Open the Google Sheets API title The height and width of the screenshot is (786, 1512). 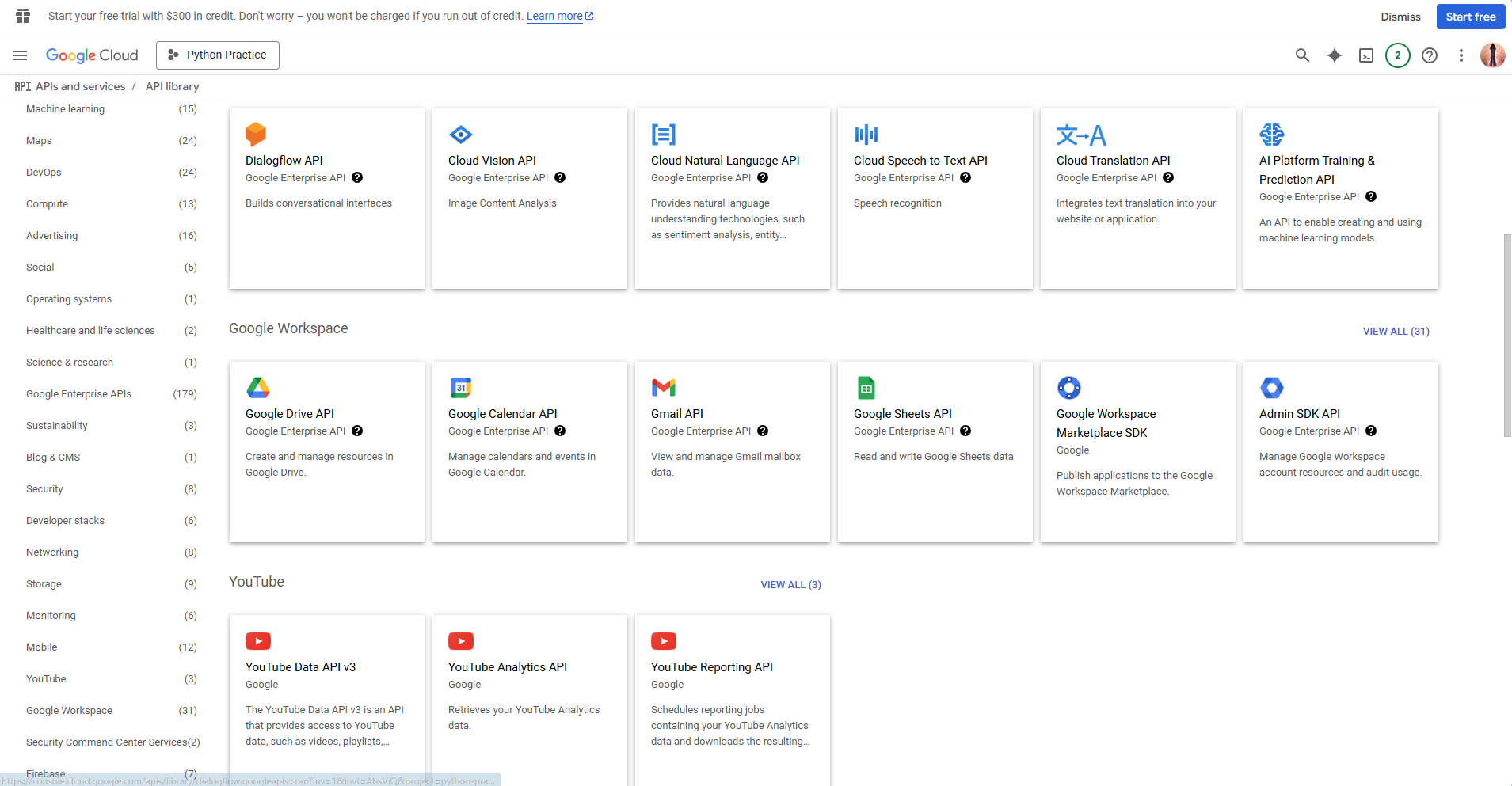(x=903, y=414)
